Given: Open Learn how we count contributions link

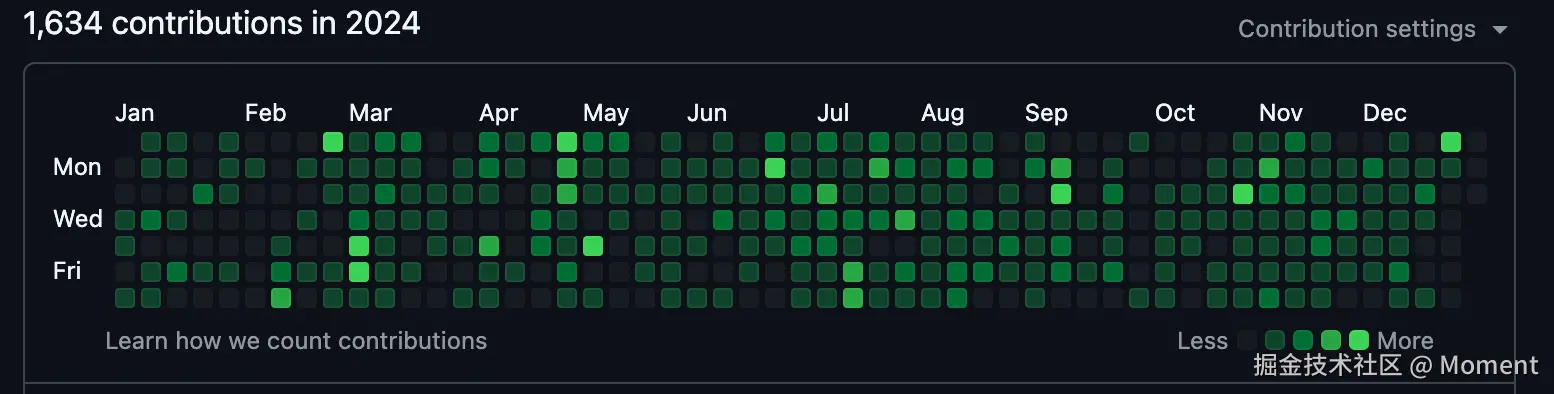Looking at the screenshot, I should 296,341.
